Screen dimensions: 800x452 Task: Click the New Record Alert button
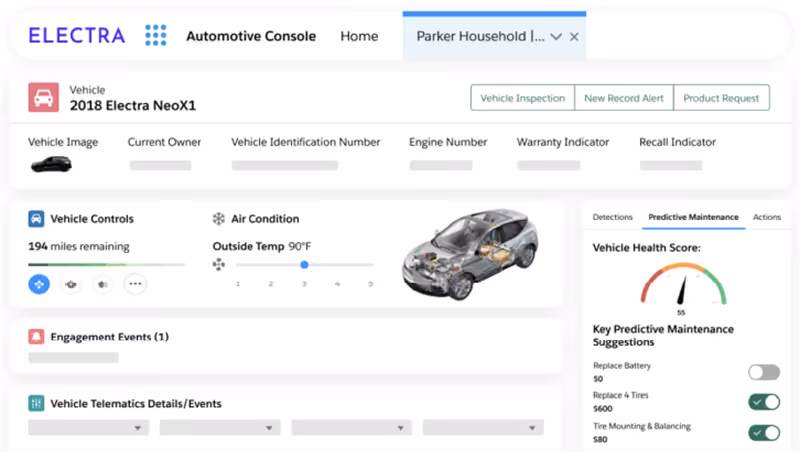point(624,98)
